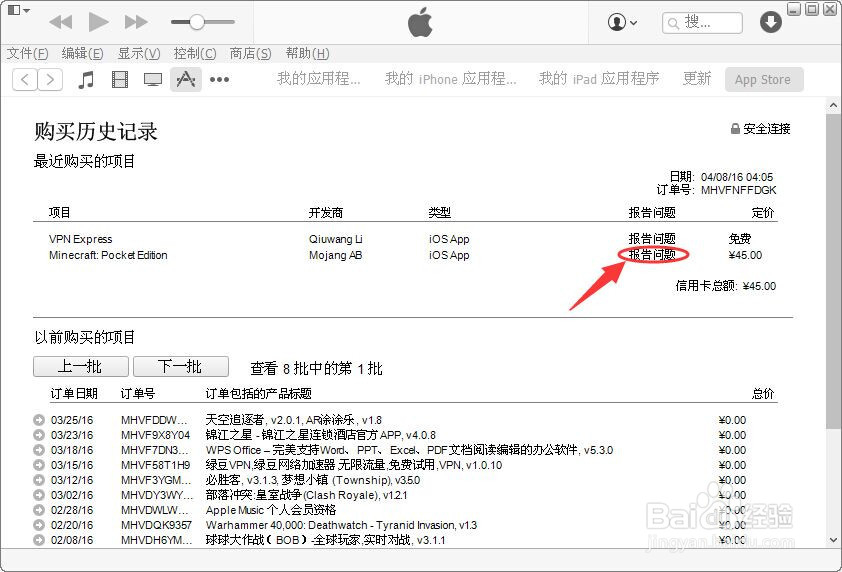Select the Apps library icon
Viewport: 842px width, 572px height.
point(186,79)
